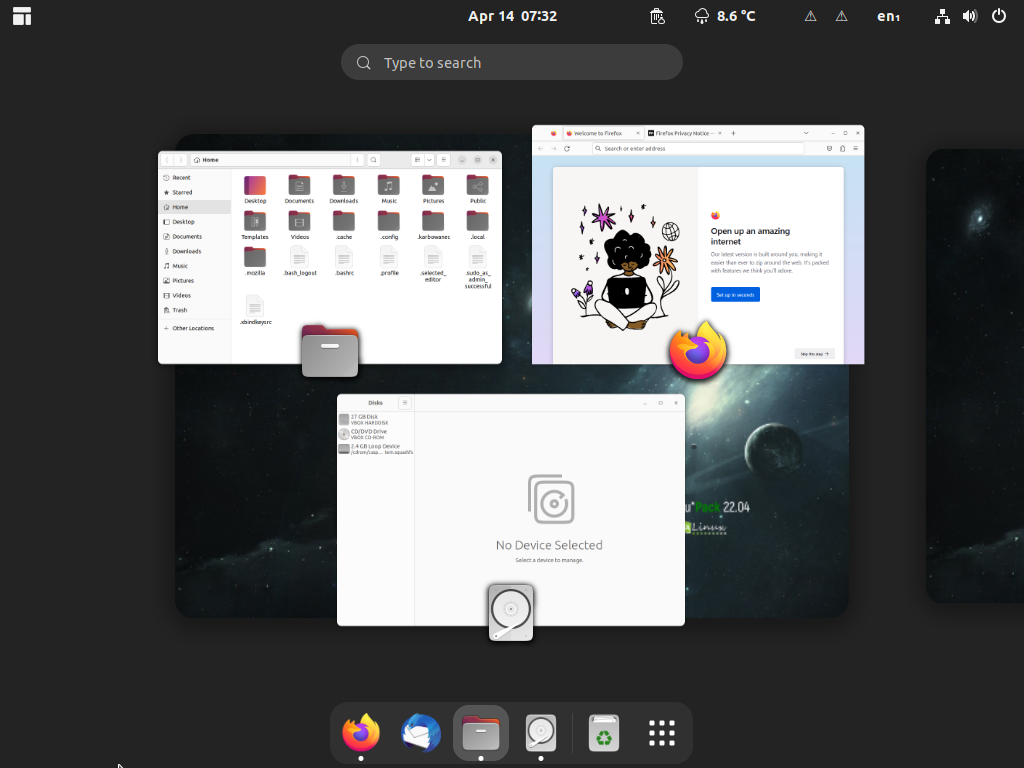Open the Public folder in Files
The image size is (1024, 768).
pos(477,189)
